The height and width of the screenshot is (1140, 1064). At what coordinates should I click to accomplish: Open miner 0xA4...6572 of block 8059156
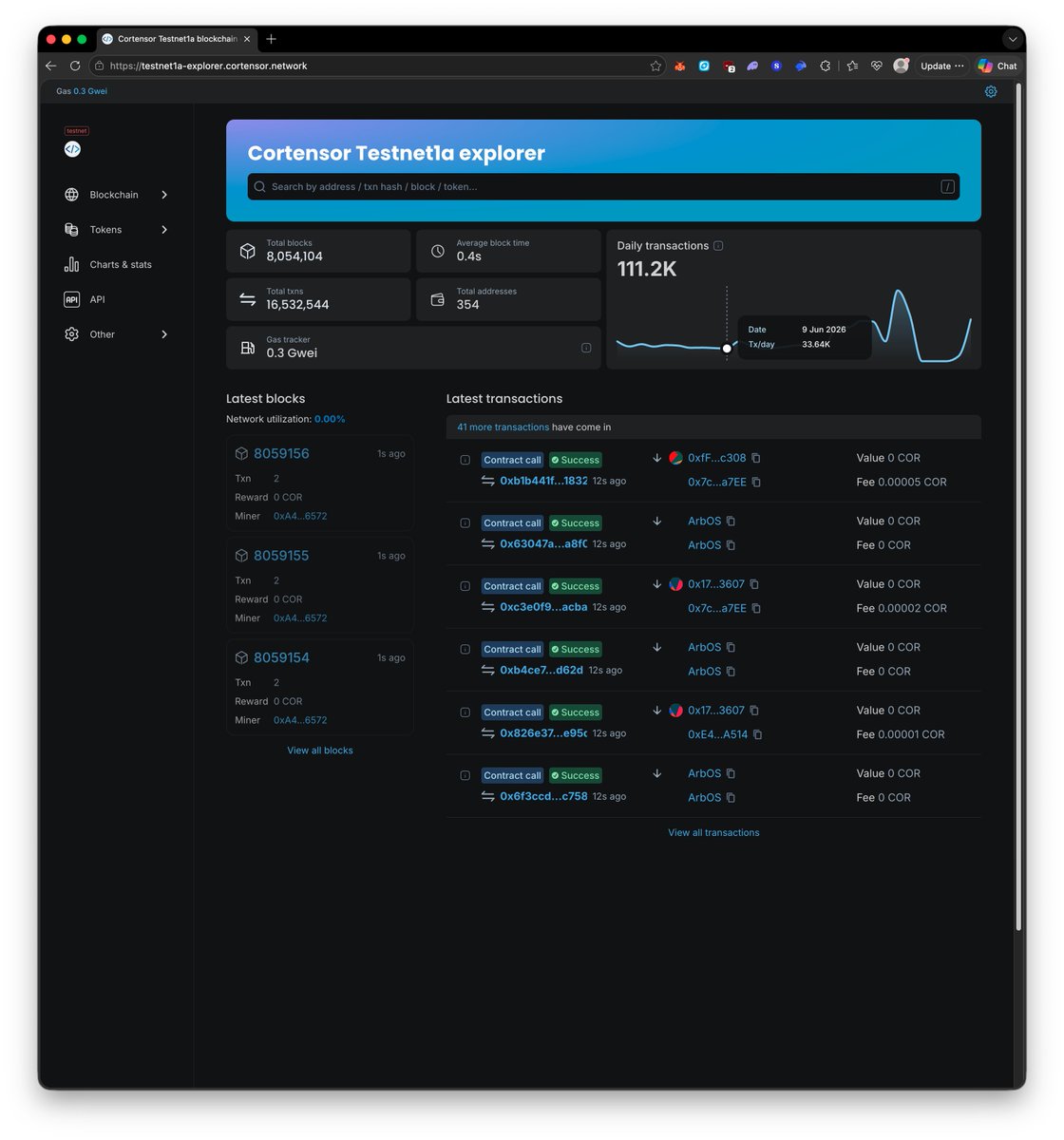[x=300, y=516]
